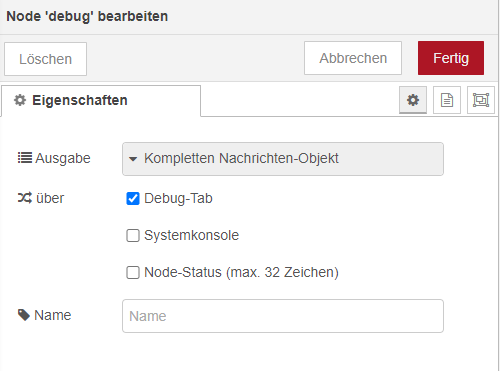500x371 pixels.
Task: Open the node properties gear icon
Action: pyautogui.click(x=413, y=100)
